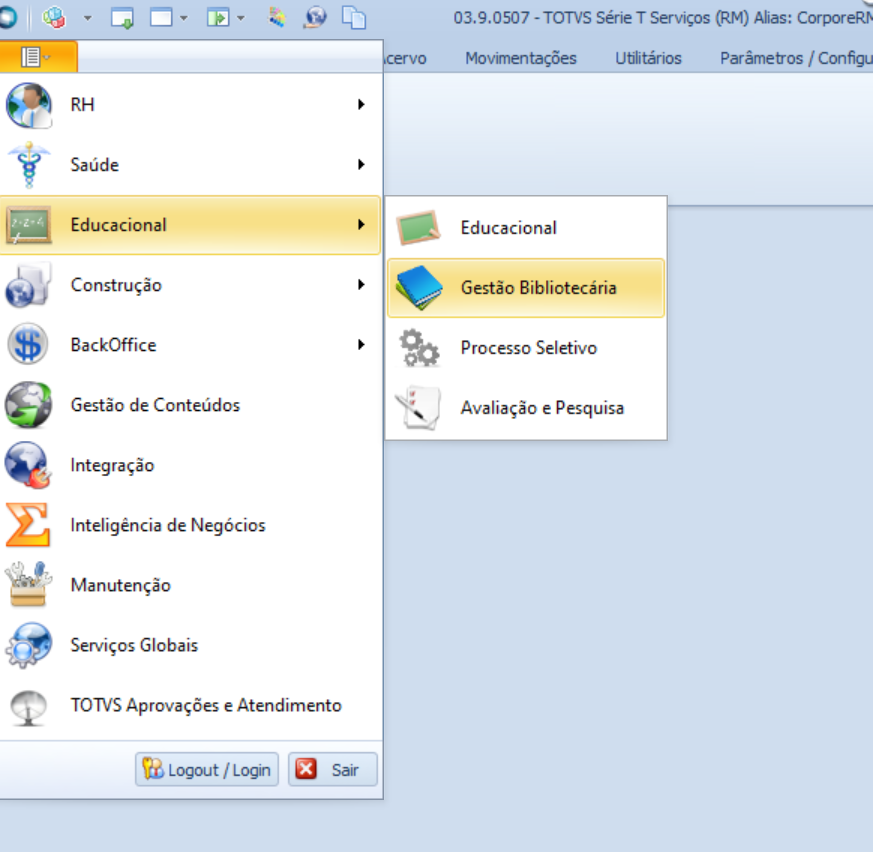Click the colorful palette toolbar icon
The image size is (873, 852).
click(277, 18)
